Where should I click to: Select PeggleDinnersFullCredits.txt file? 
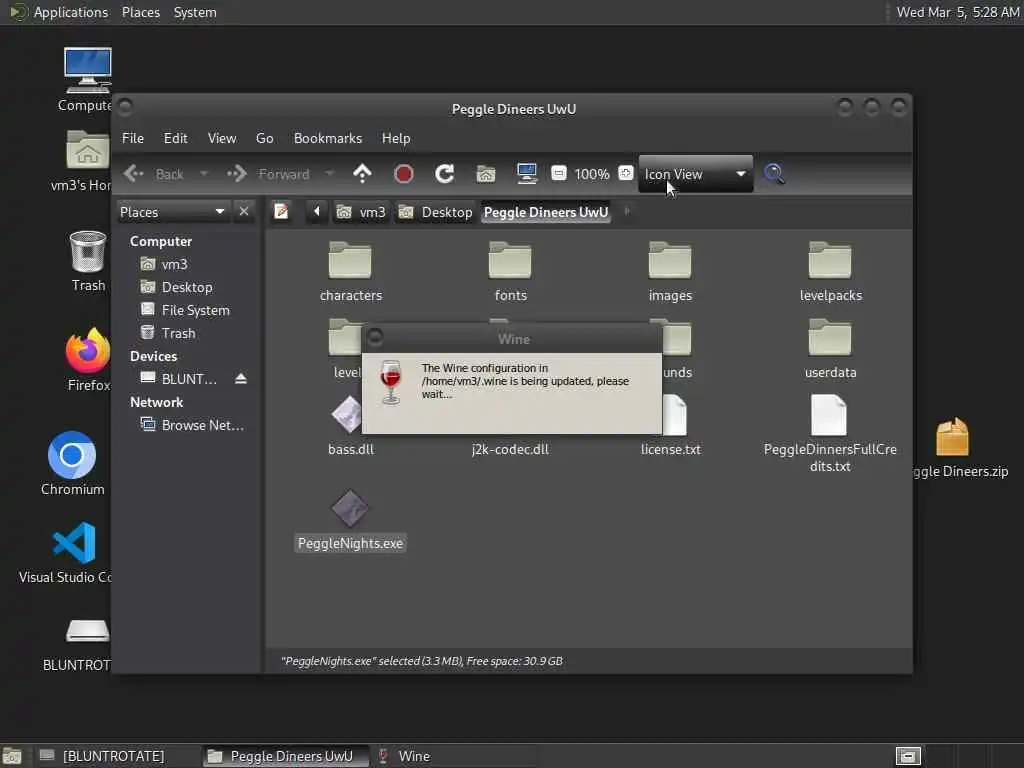(829, 432)
